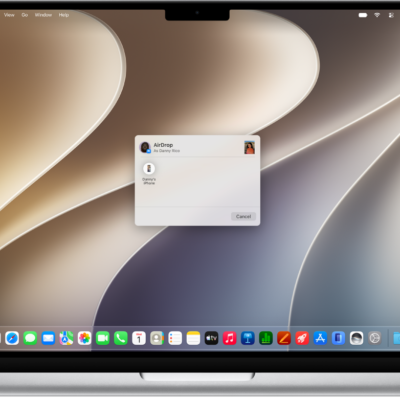Viewport: 400px width, 400px height.
Task: Open the Window menu
Action: 43,15
